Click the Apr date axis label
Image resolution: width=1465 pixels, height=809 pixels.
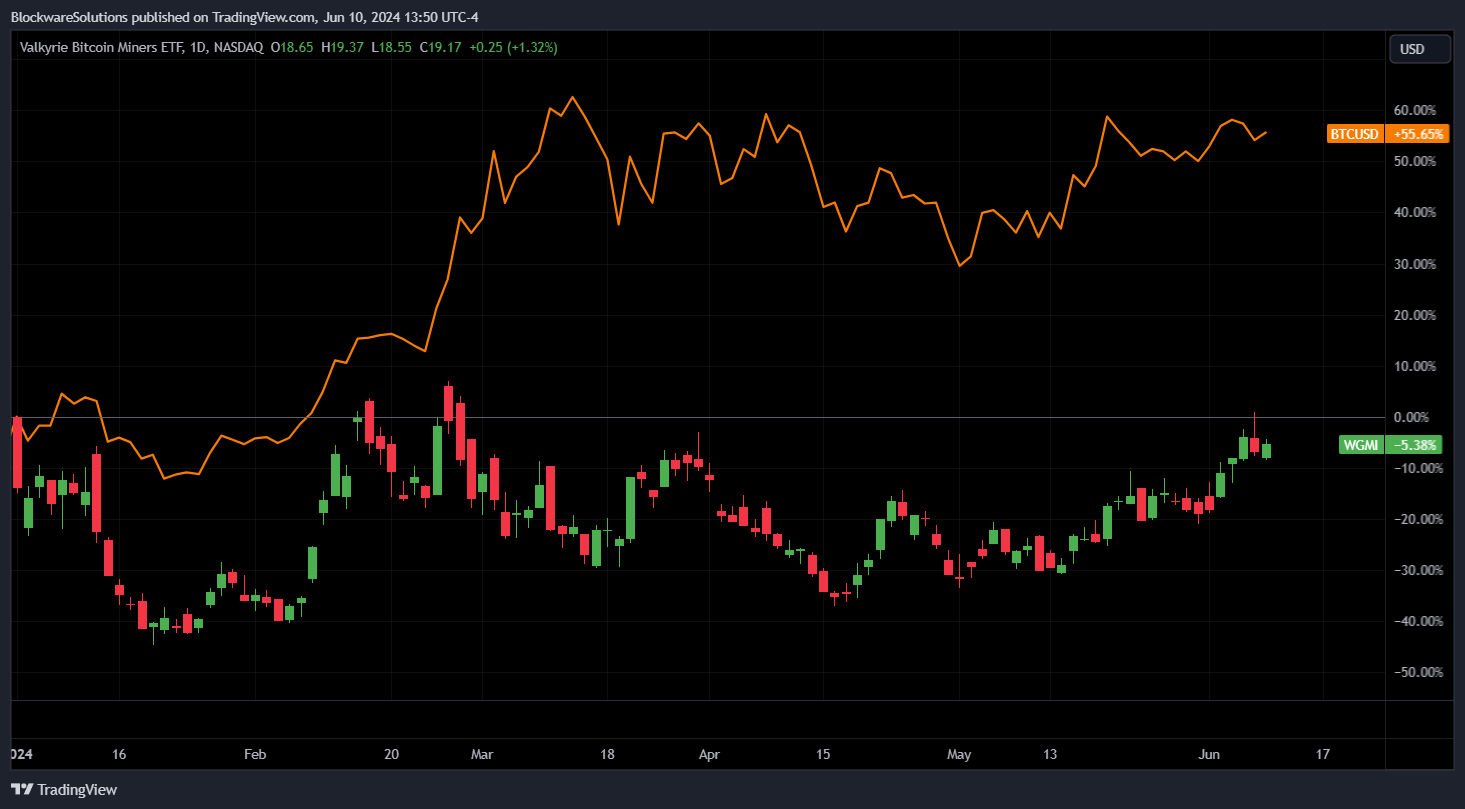(709, 754)
